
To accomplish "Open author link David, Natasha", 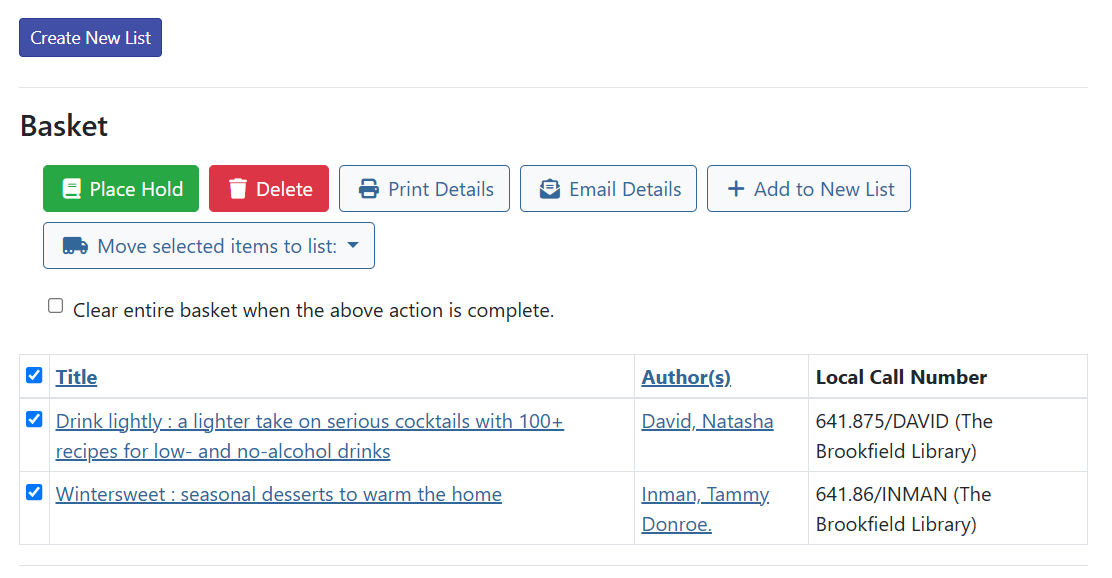I will coord(707,422).
